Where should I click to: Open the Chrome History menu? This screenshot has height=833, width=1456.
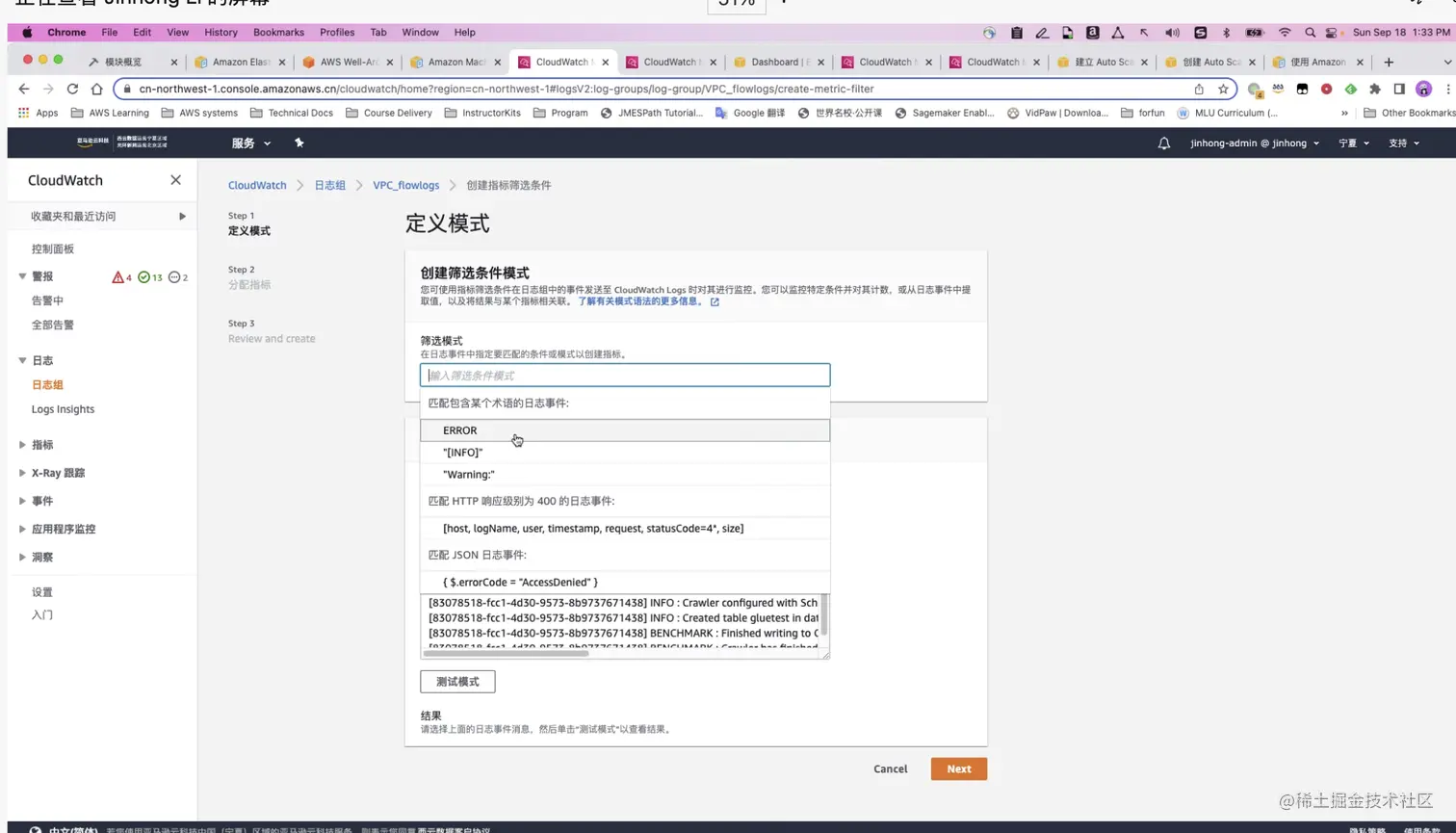click(x=221, y=33)
